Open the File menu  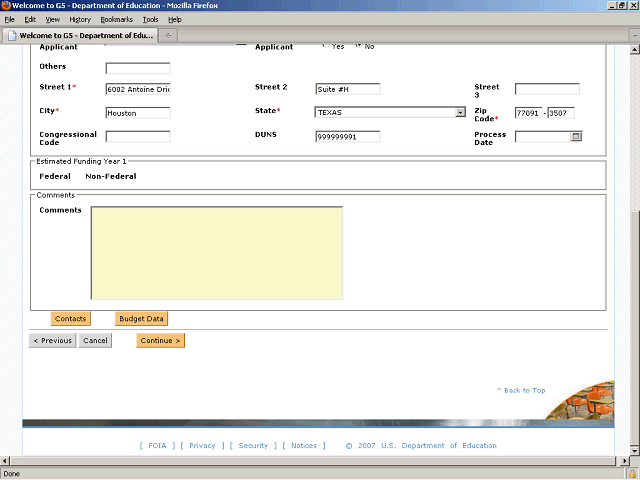click(9, 20)
